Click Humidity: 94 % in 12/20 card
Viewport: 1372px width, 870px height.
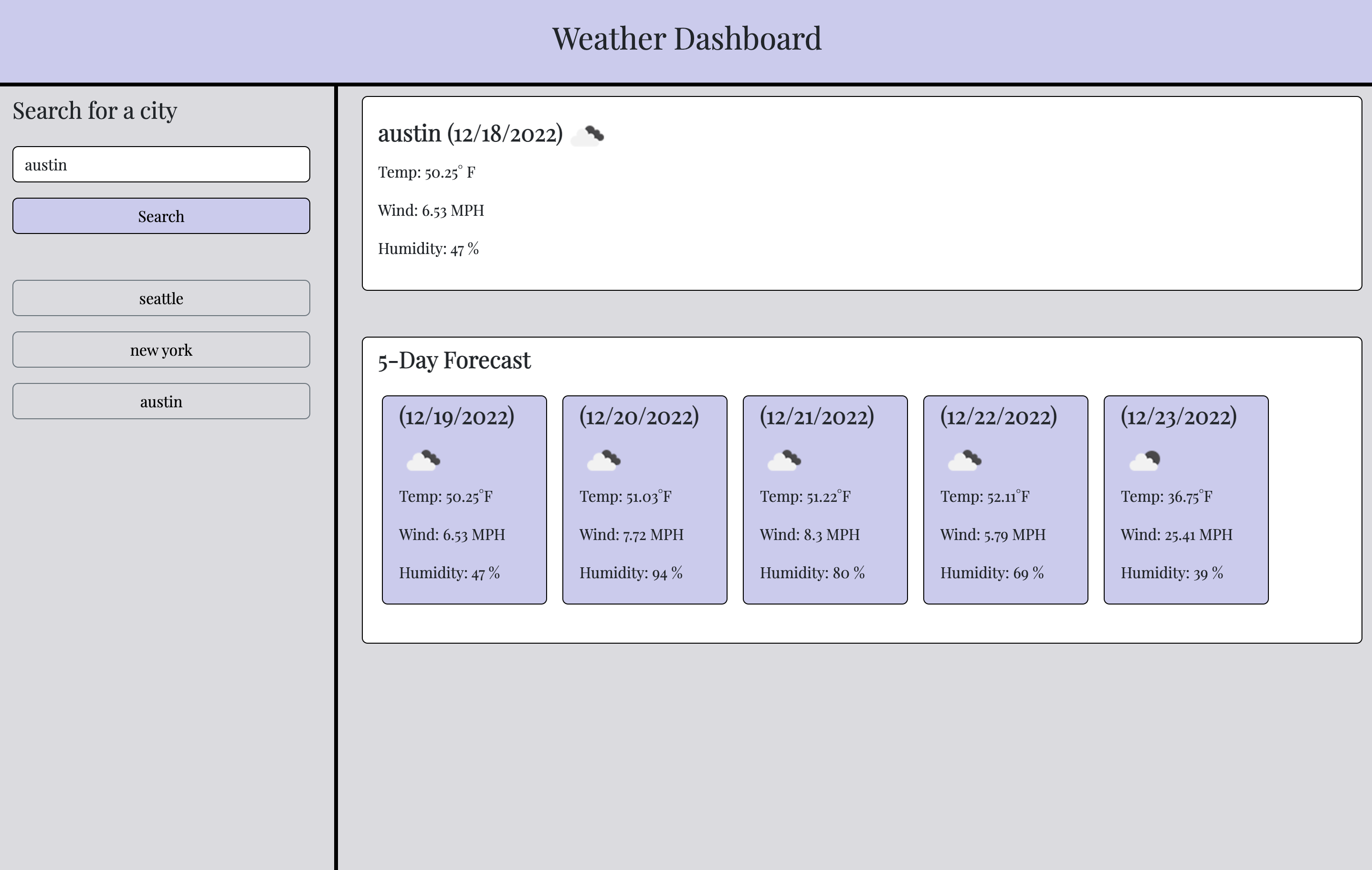(631, 573)
